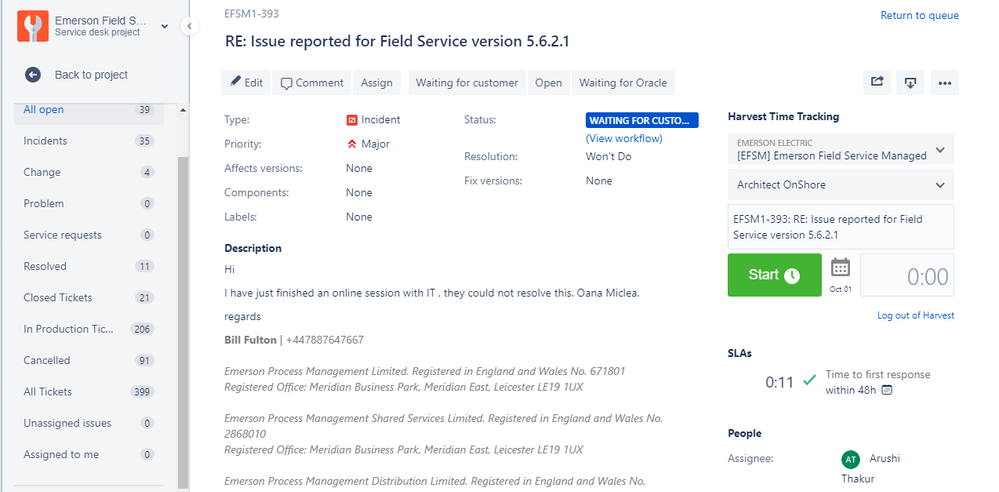Click the Description heading

click(253, 248)
